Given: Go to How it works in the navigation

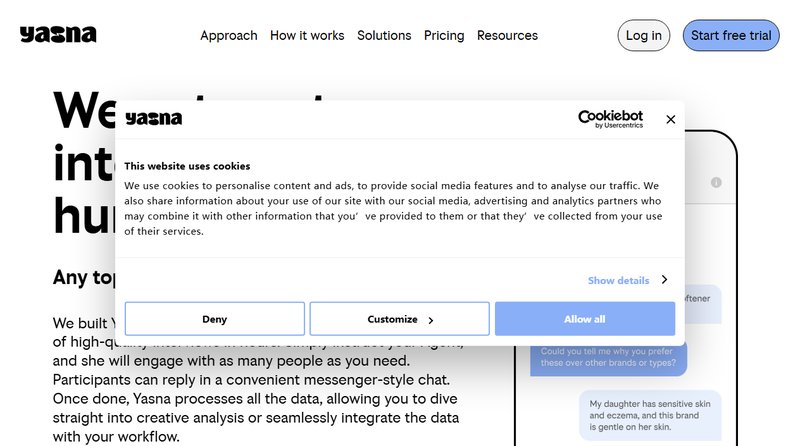Looking at the screenshot, I should tap(307, 35).
